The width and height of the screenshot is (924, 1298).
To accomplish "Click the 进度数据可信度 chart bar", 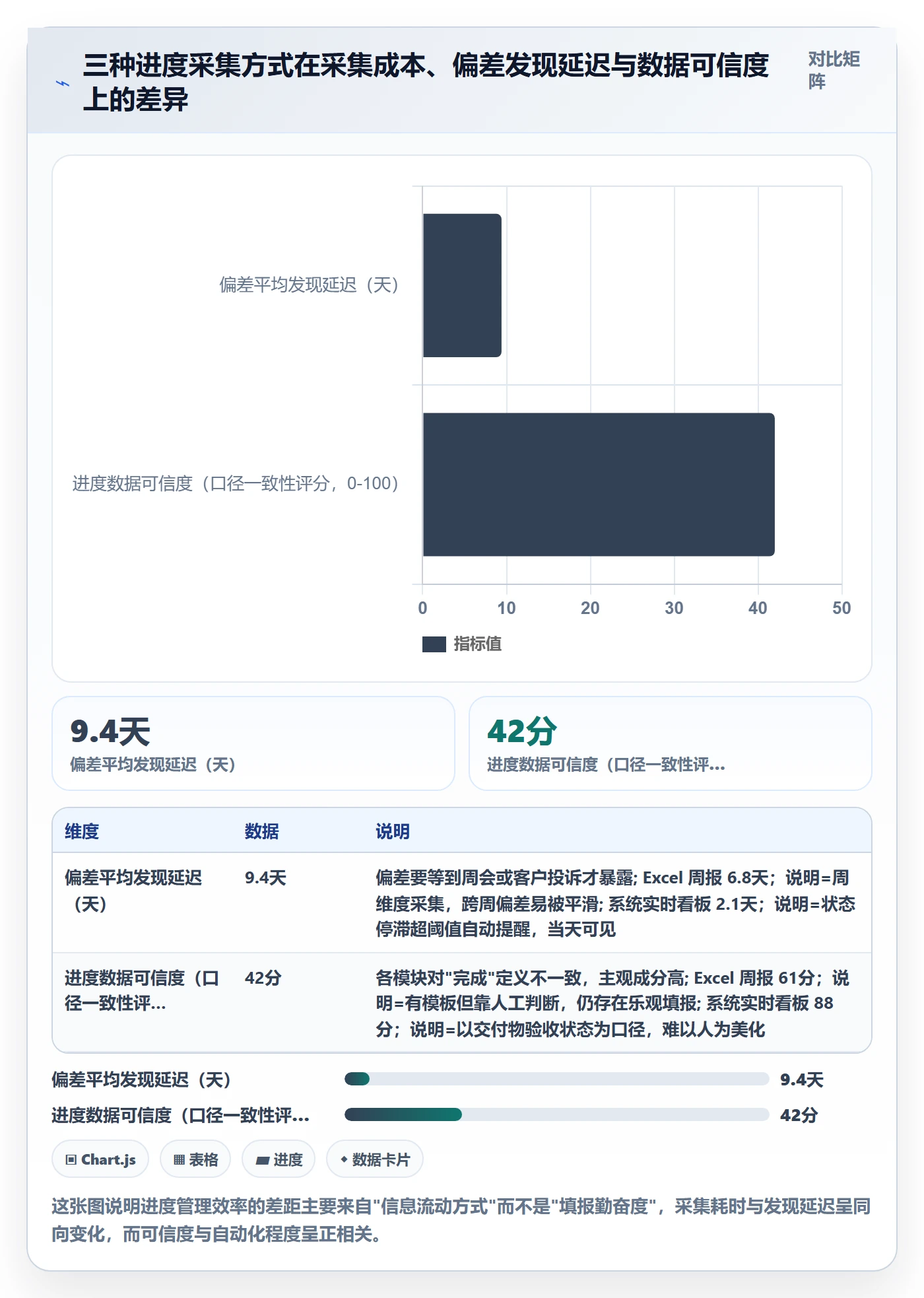I will 599,484.
